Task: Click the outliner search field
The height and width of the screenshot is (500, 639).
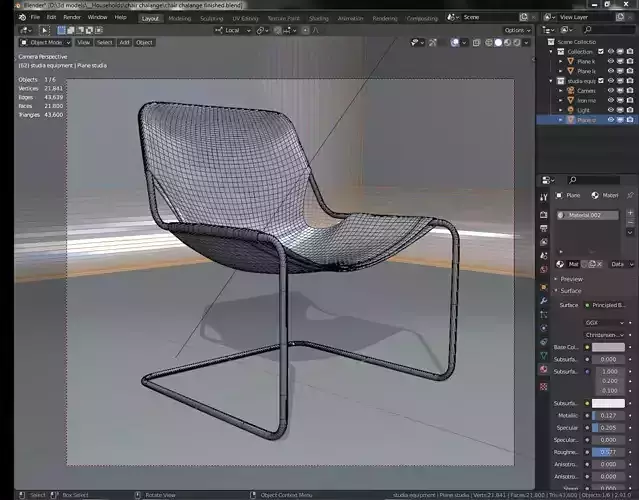Action: 609,30
